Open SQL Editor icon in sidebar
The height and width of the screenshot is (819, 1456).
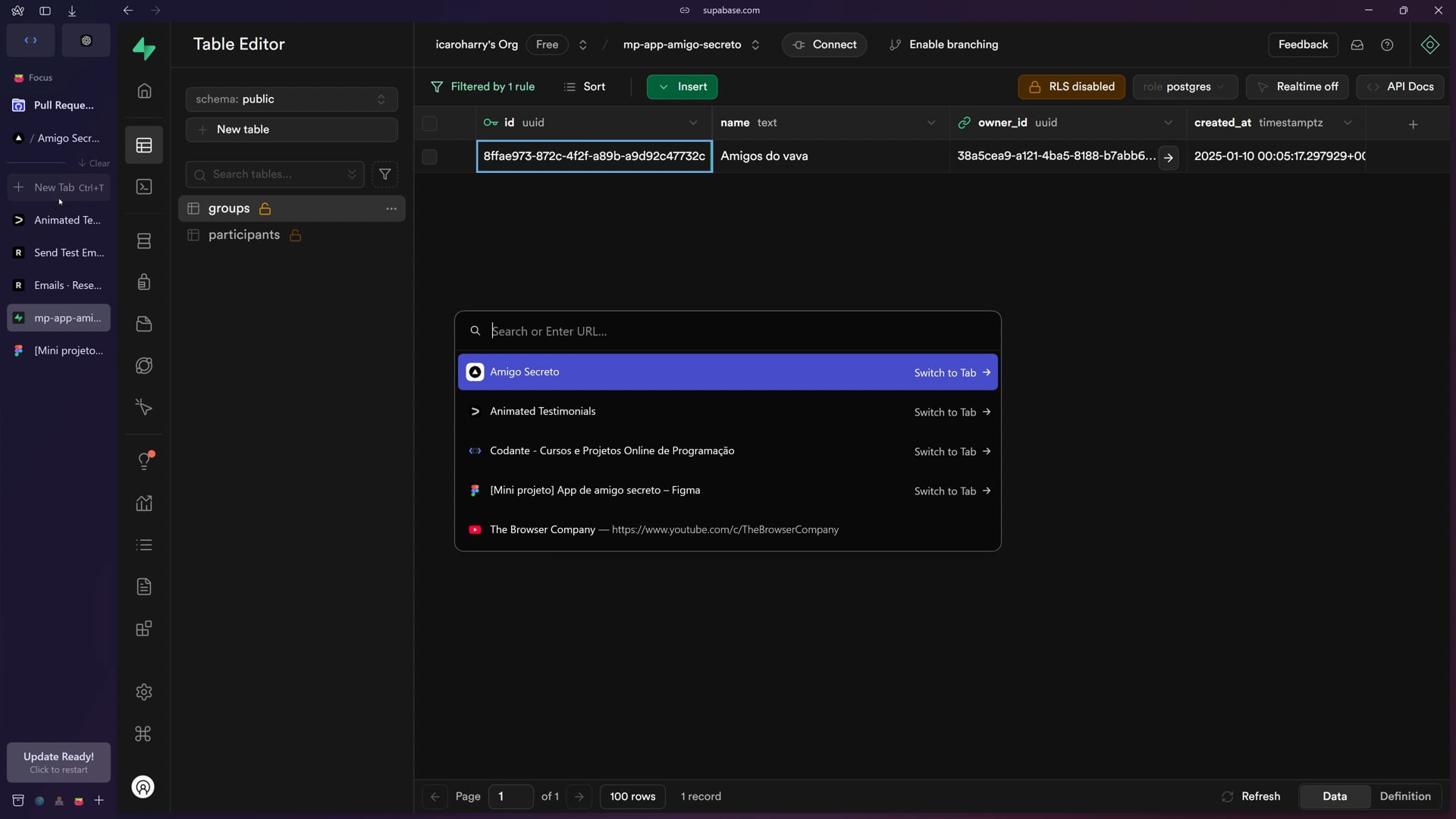[144, 187]
